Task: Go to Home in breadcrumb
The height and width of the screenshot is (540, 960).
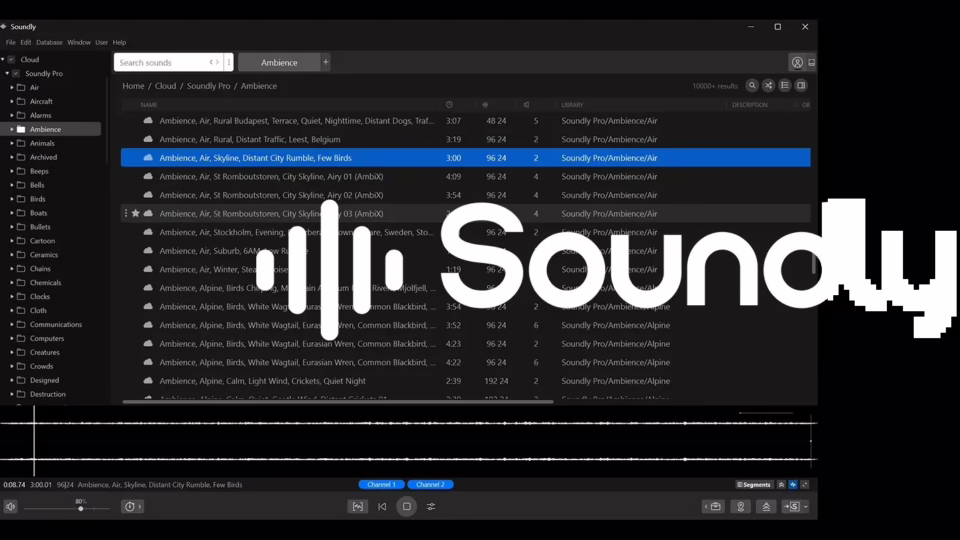Action: [x=133, y=86]
